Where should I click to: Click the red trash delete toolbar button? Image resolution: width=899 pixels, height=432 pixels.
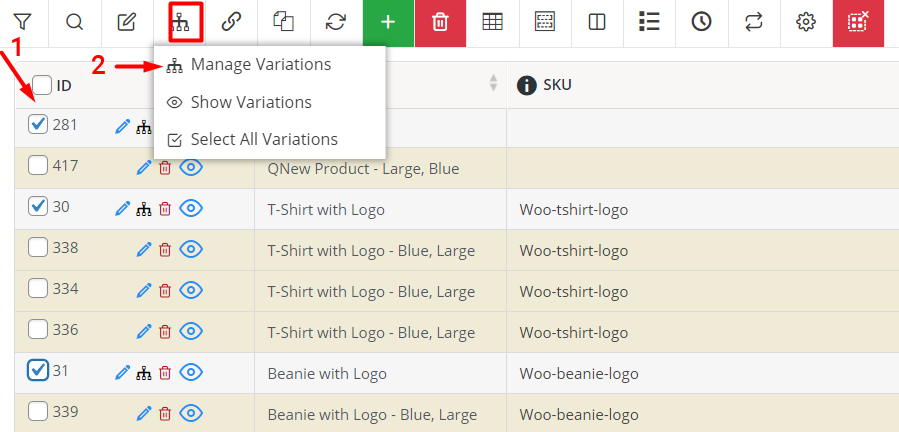point(440,22)
